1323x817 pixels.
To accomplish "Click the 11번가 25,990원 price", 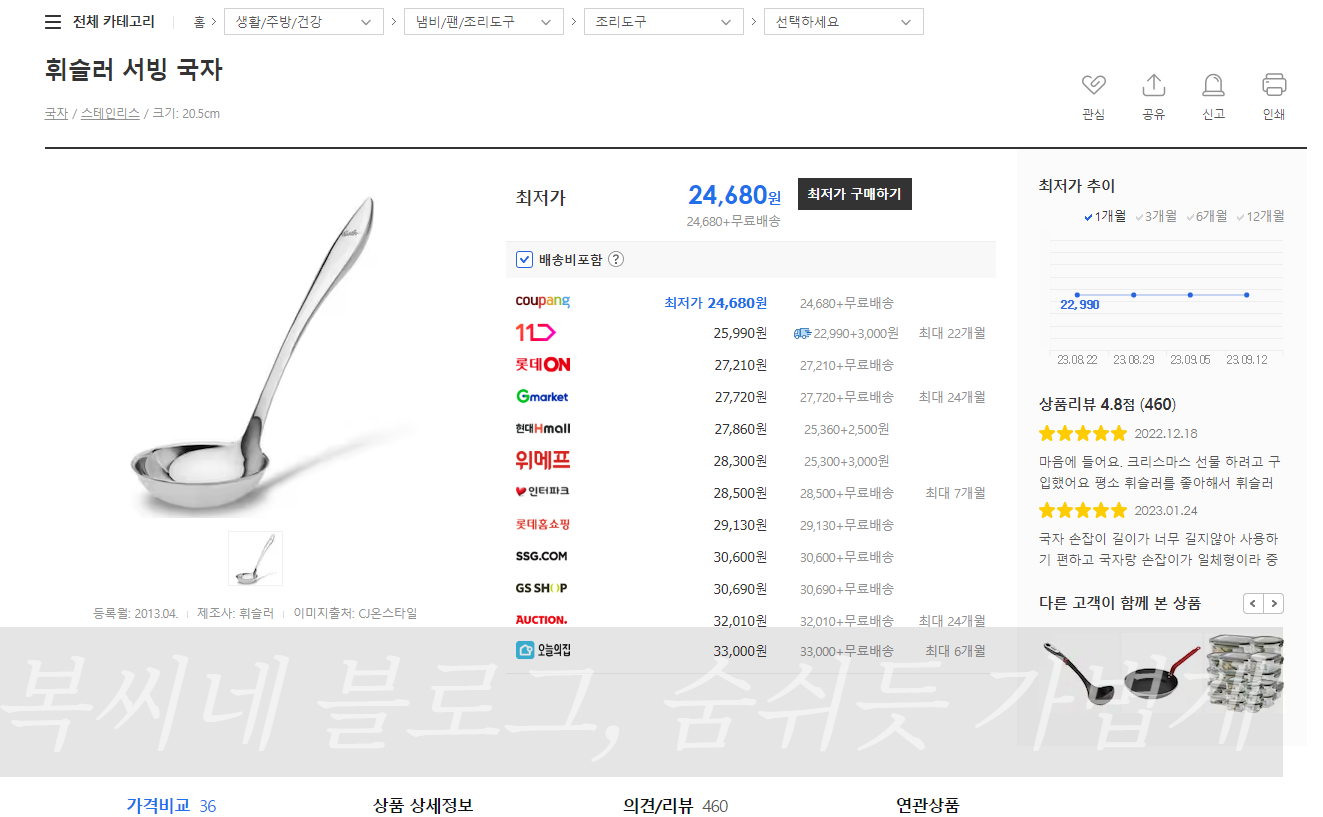I will [740, 333].
